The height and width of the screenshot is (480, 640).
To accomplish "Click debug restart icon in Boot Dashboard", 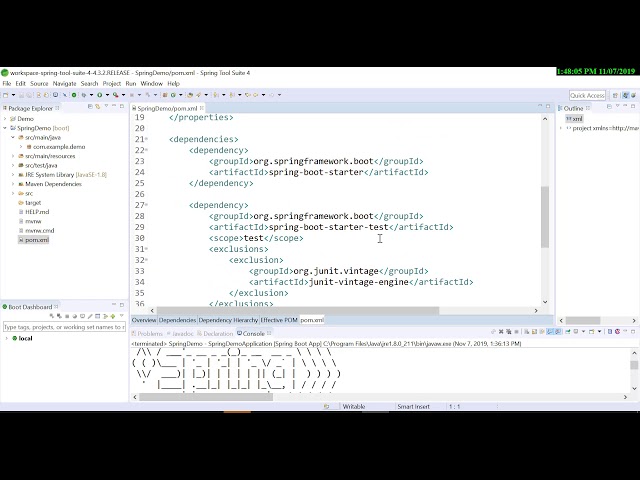I will tap(59, 316).
